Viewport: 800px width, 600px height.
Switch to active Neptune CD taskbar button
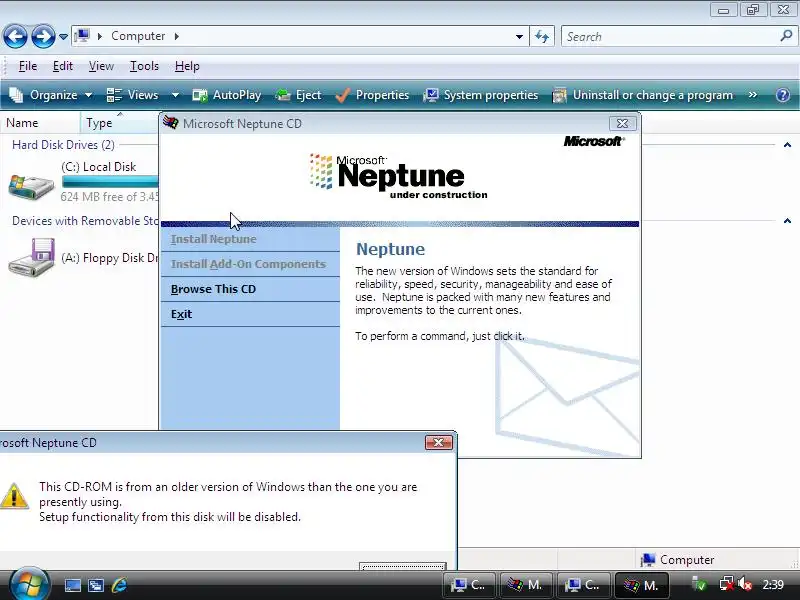641,585
